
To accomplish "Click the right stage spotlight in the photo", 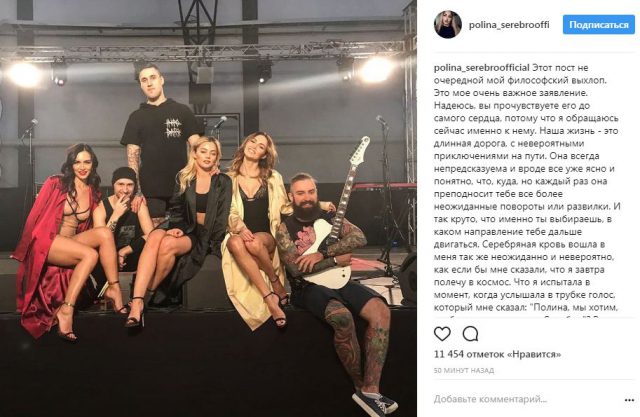I will pos(374,70).
